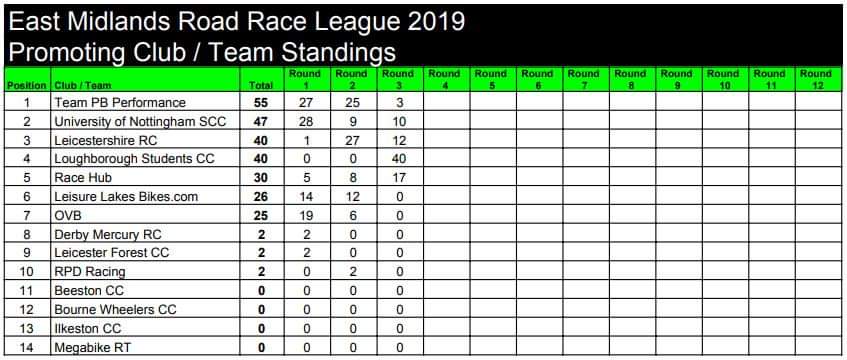This screenshot has height=360, width=847.
Task: Select the Leicestershire RC team cell
Action: point(145,140)
